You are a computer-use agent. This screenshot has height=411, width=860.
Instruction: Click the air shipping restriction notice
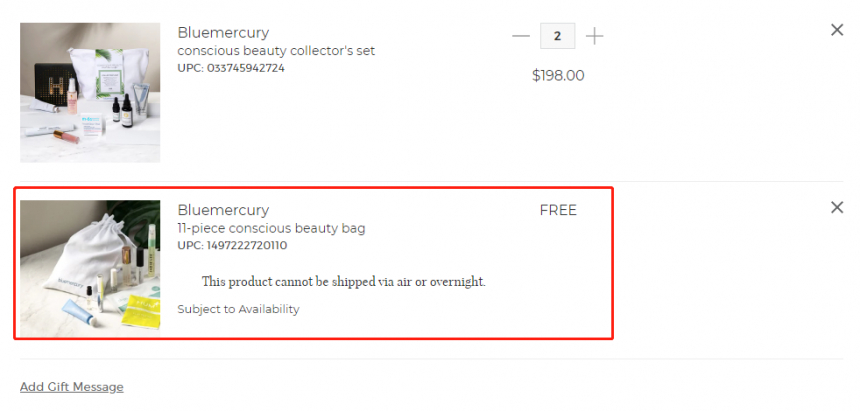(343, 282)
